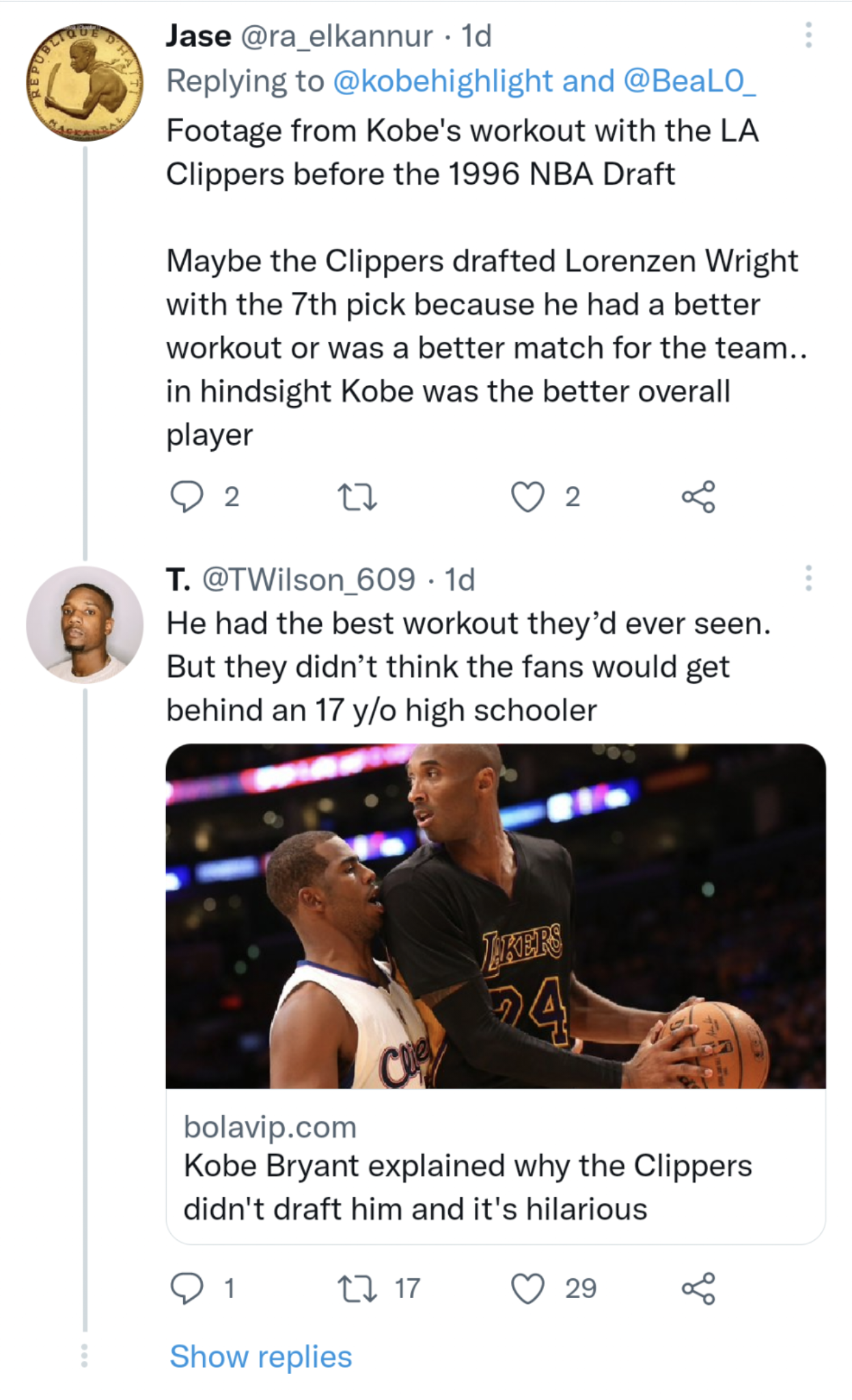Open more options on T.'s tweet
The width and height of the screenshot is (852, 1400).
(808, 578)
